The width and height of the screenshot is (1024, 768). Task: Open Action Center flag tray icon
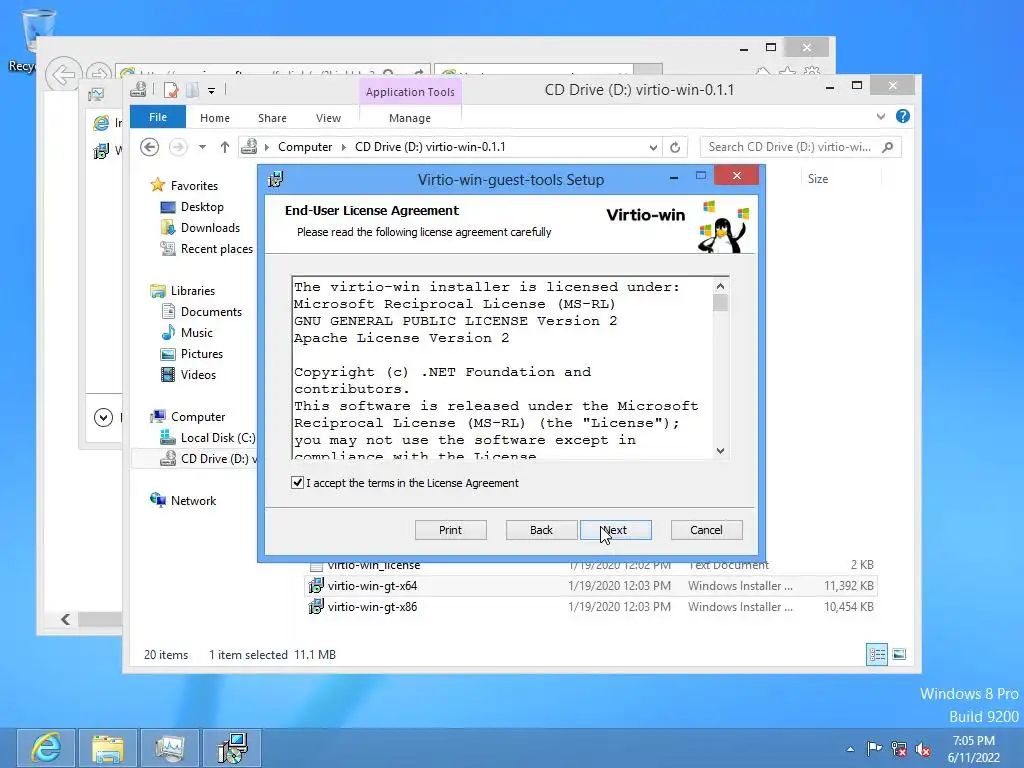point(874,749)
